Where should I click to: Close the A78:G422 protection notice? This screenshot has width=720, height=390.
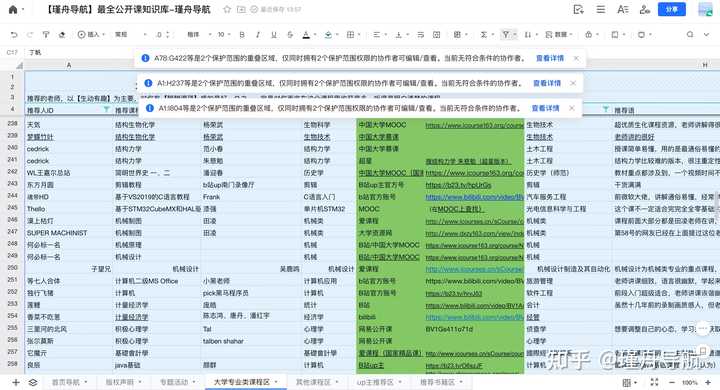(x=576, y=58)
